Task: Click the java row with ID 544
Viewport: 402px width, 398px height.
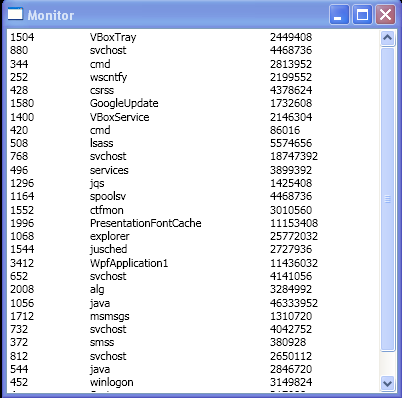Action: pos(193,369)
